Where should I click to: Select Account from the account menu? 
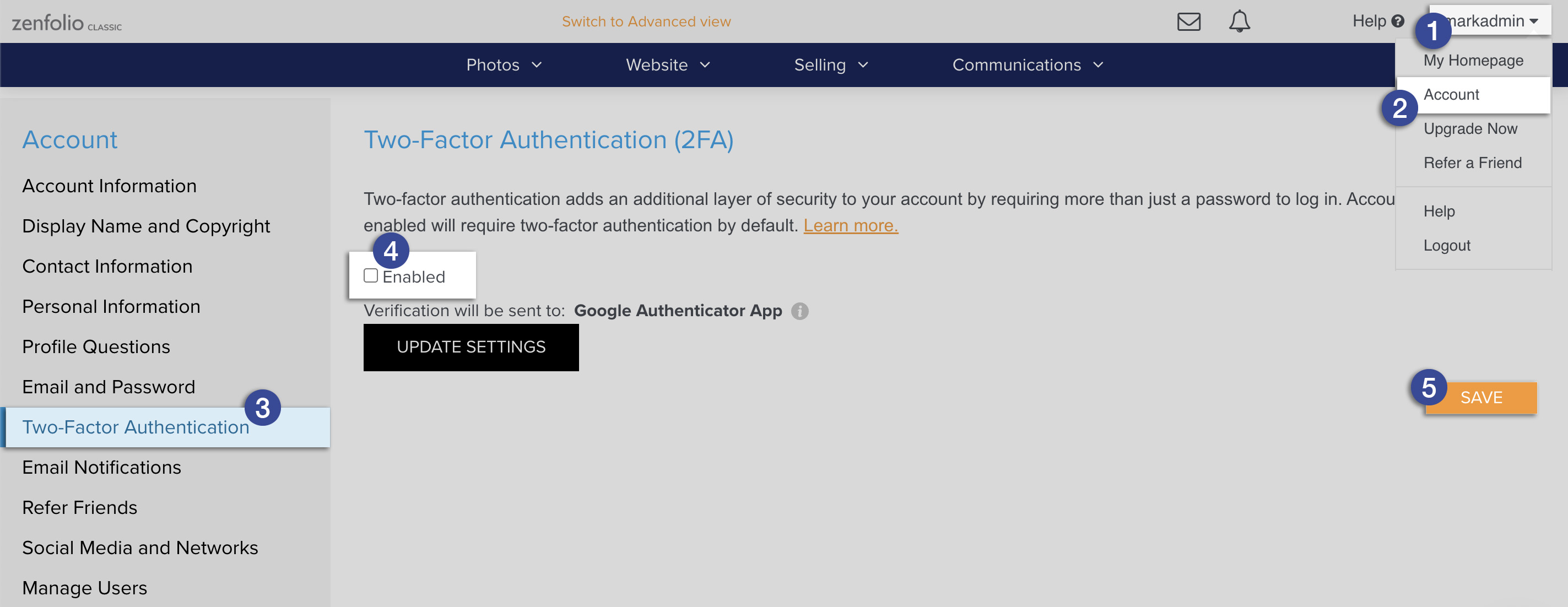[x=1452, y=94]
